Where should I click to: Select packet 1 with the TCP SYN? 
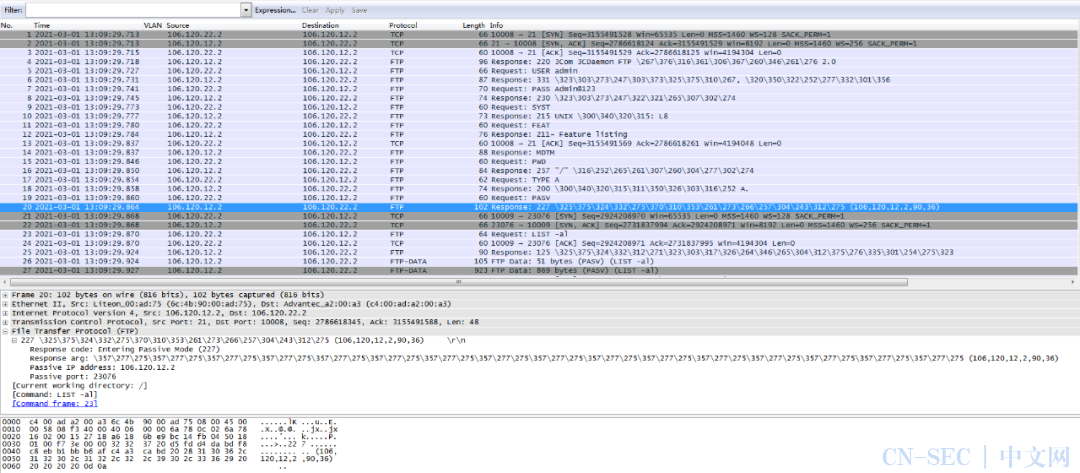pyautogui.click(x=540, y=34)
